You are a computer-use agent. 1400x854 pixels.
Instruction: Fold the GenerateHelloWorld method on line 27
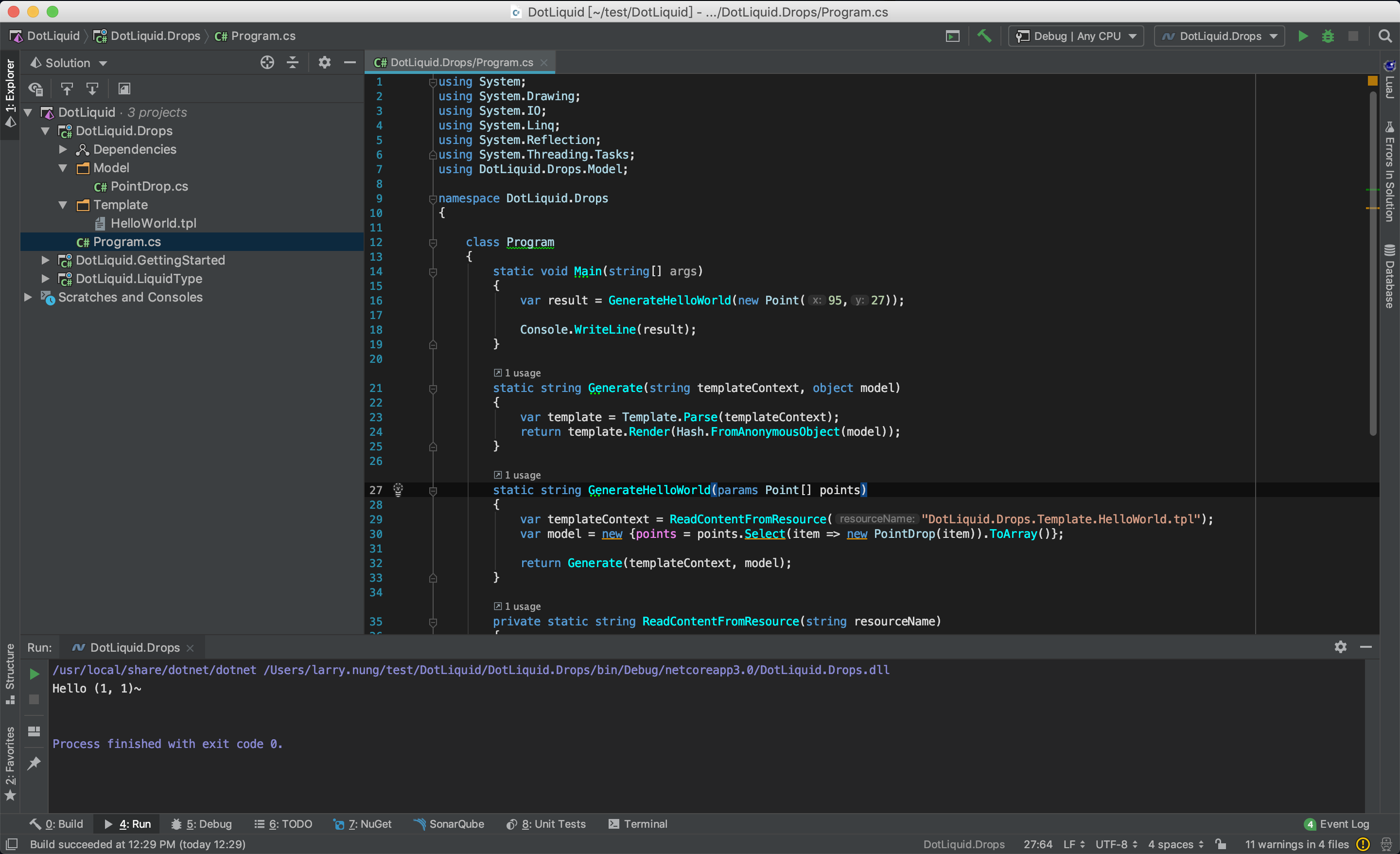click(x=433, y=490)
